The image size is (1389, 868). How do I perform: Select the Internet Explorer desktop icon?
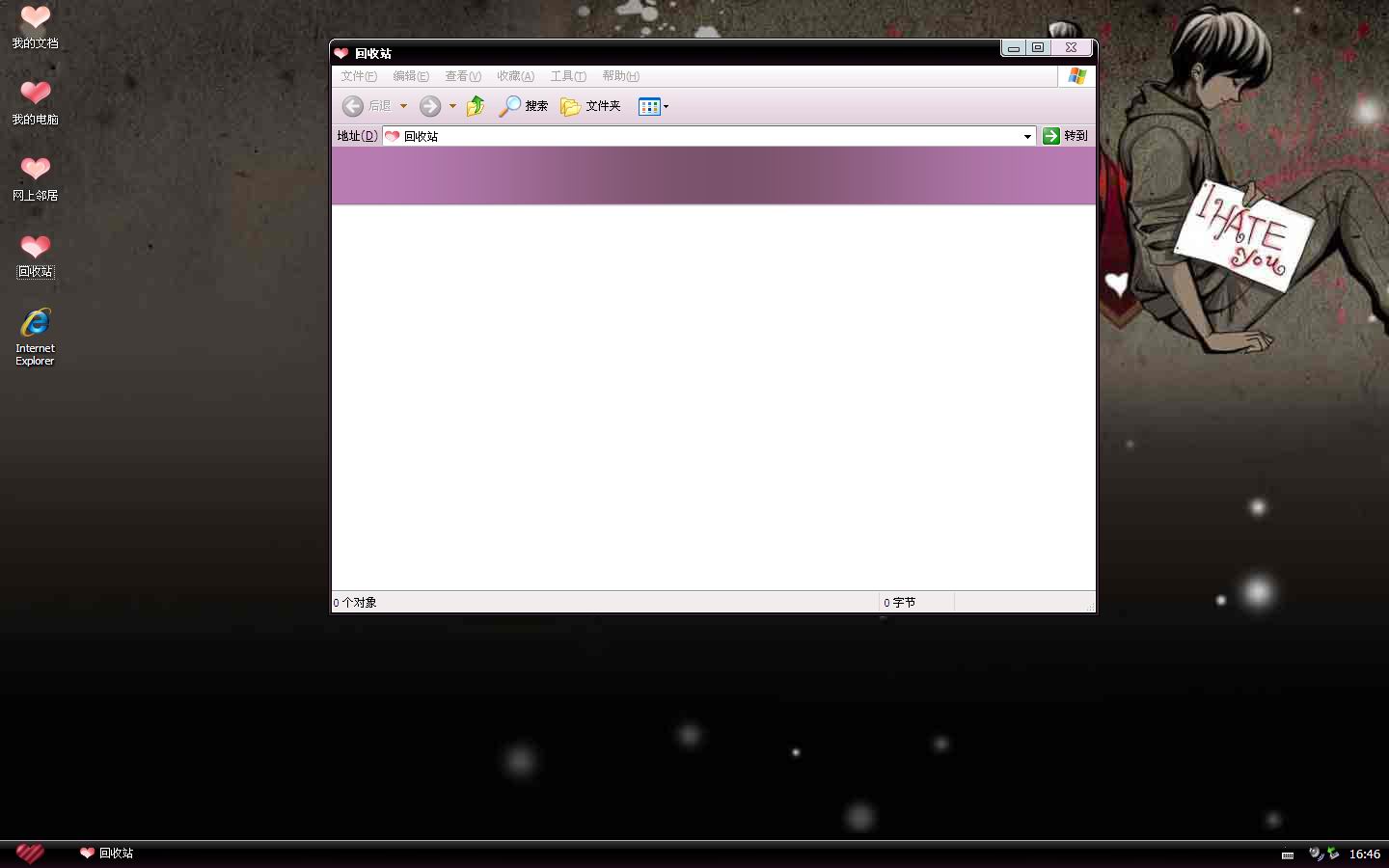(x=35, y=337)
